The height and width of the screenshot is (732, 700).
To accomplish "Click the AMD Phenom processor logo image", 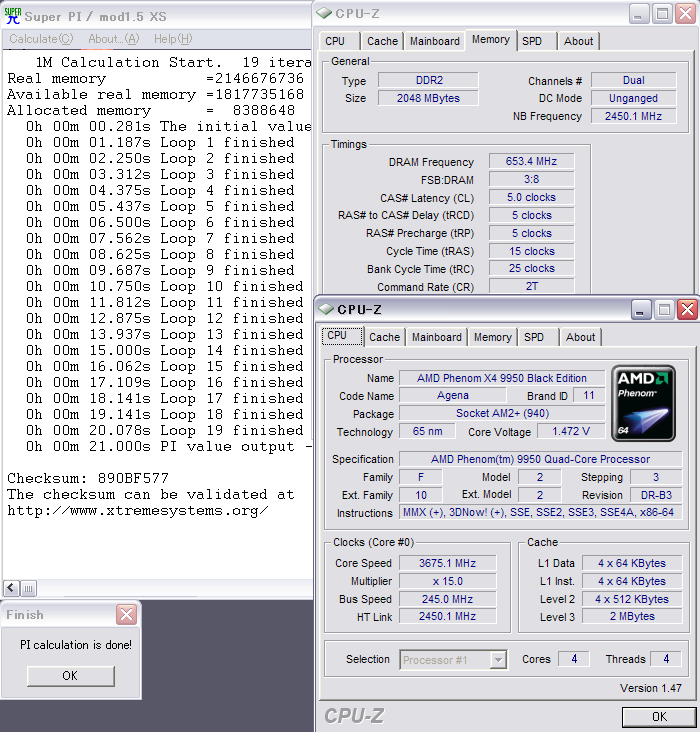I will 643,403.
